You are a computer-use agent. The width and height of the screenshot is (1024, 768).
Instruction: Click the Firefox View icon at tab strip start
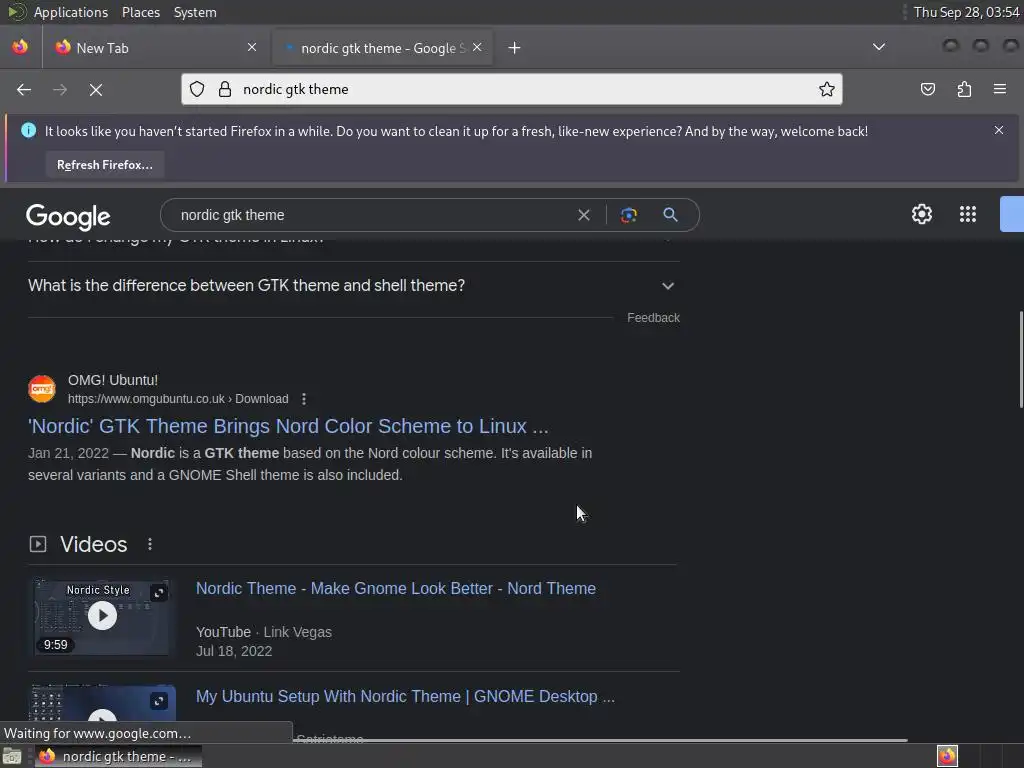coord(20,47)
